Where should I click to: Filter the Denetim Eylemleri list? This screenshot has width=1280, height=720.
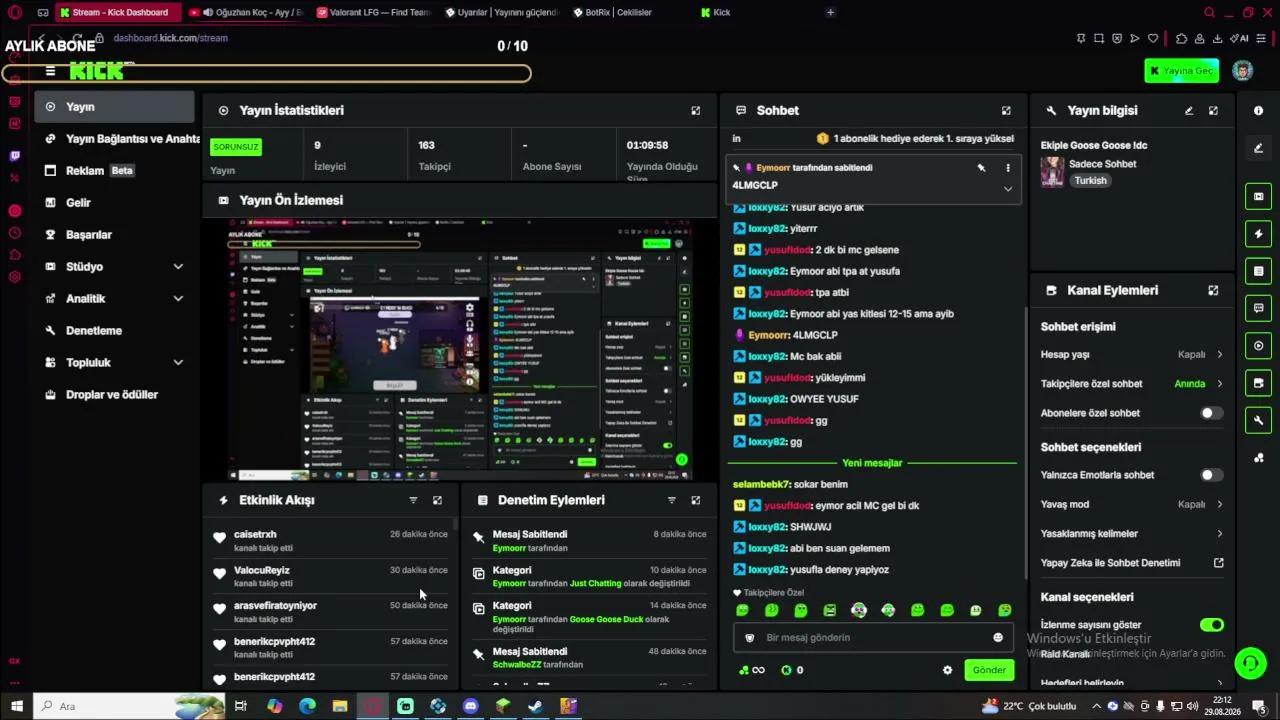672,500
